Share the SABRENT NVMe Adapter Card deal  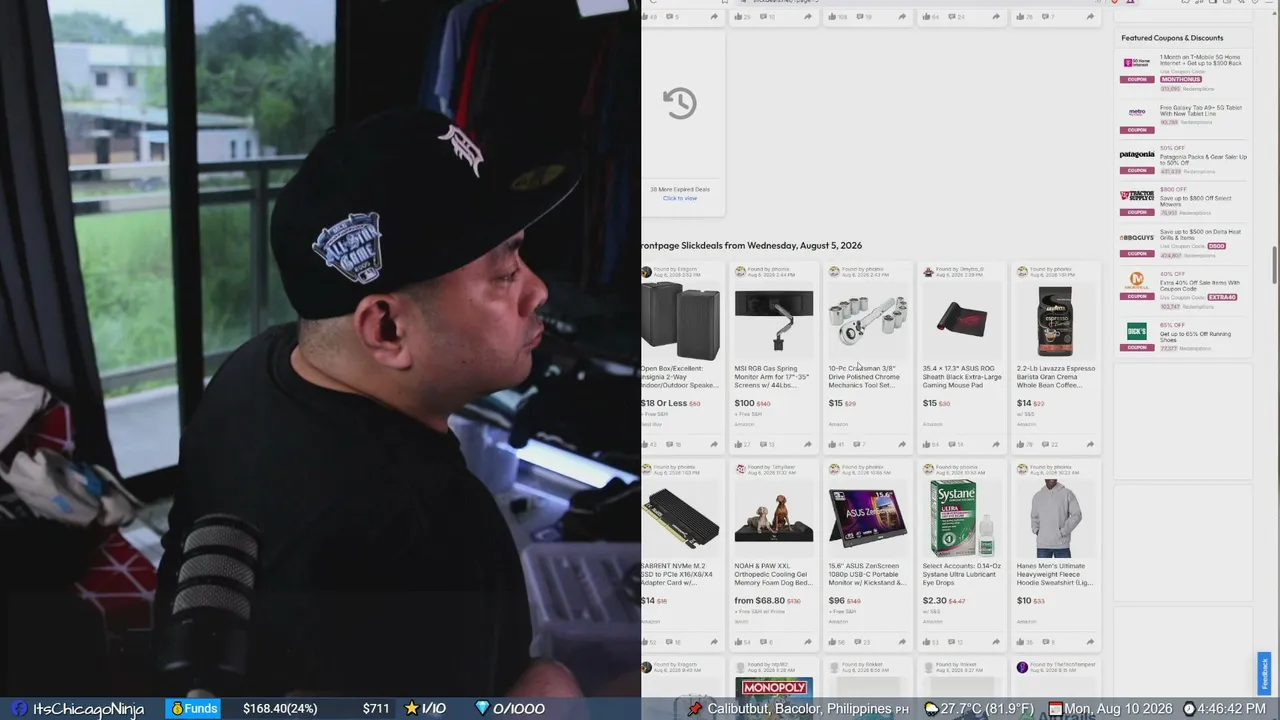pos(714,642)
